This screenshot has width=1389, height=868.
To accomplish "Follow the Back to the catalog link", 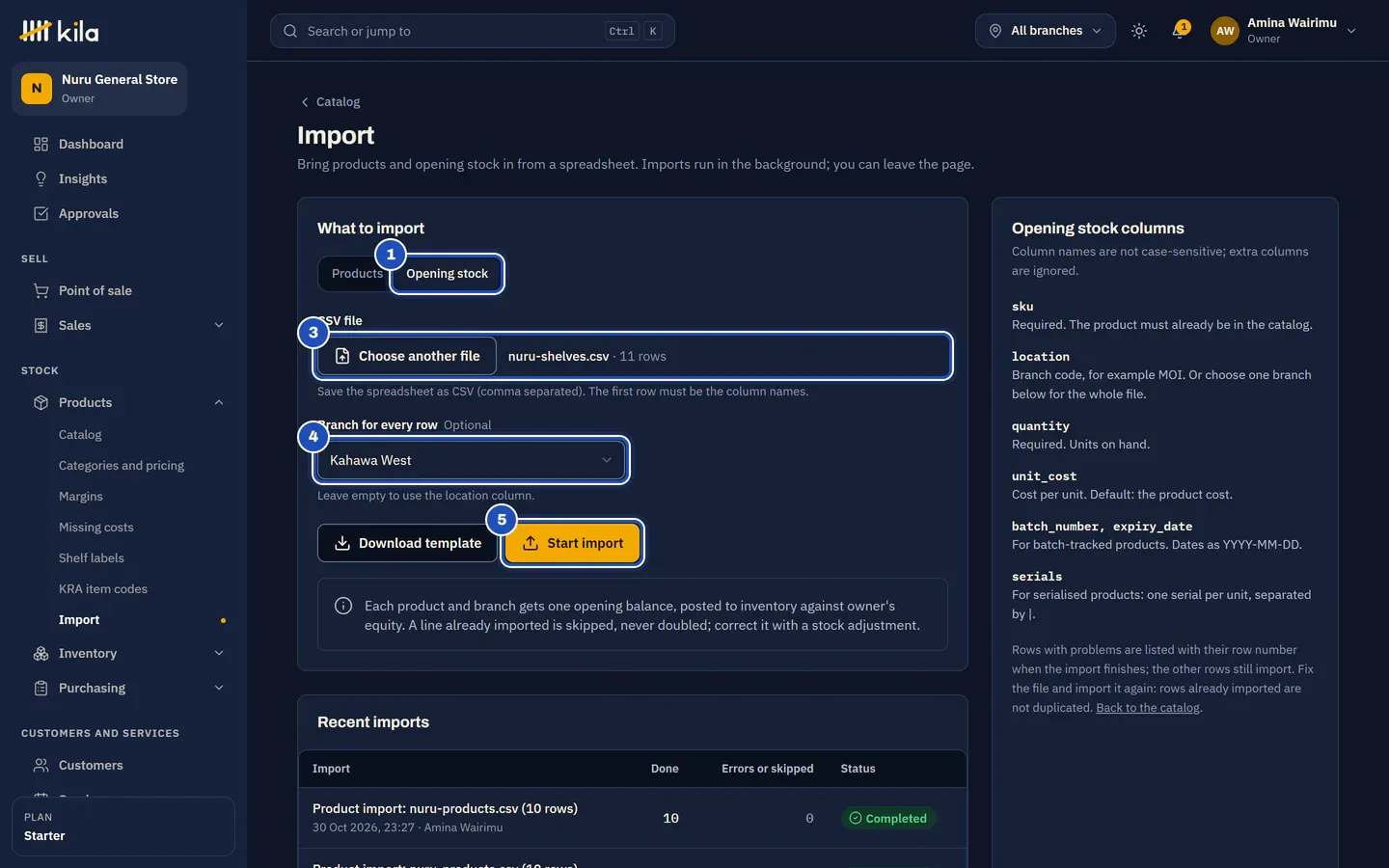I will tap(1148, 708).
